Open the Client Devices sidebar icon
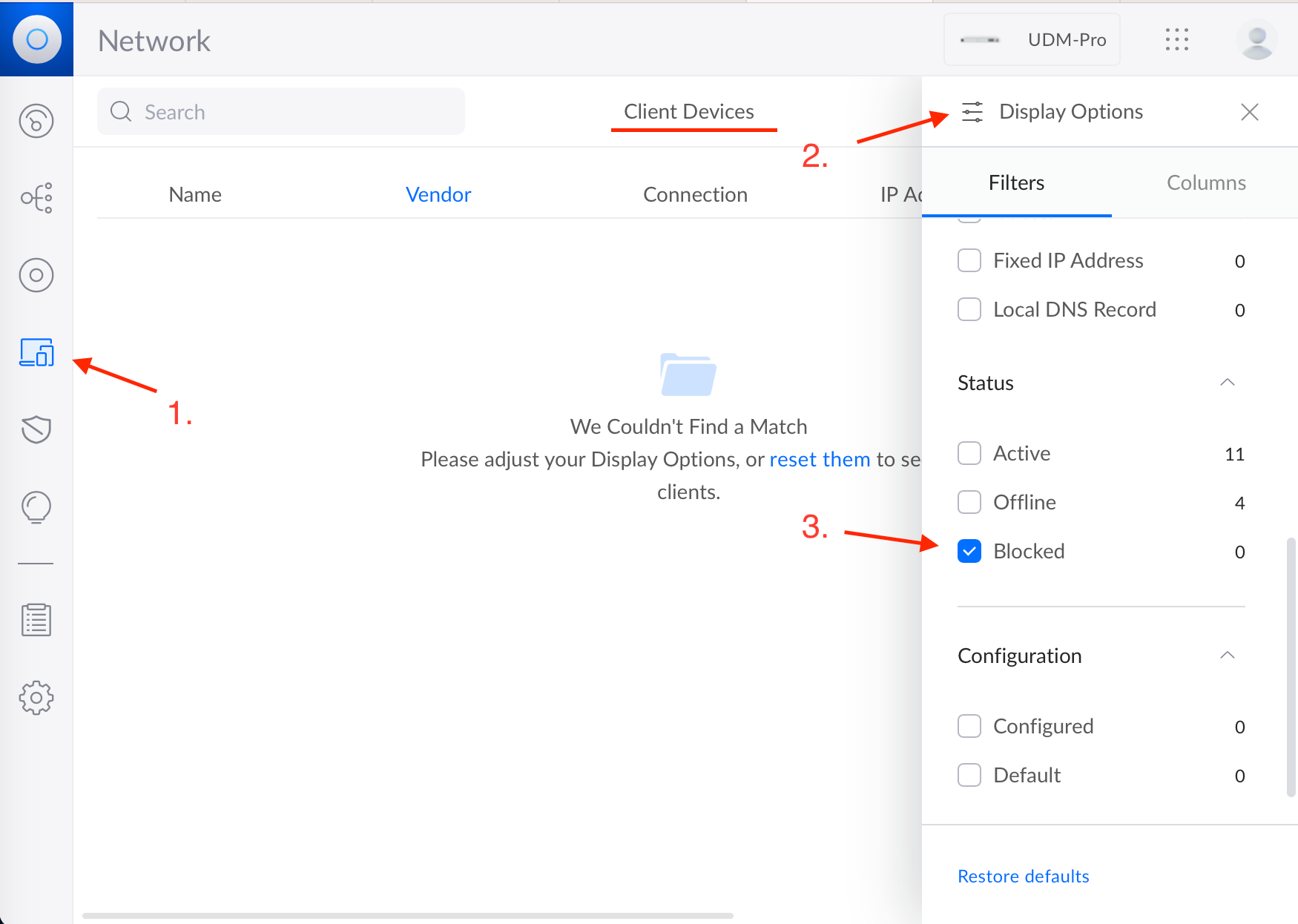This screenshot has height=924, width=1298. click(36, 352)
